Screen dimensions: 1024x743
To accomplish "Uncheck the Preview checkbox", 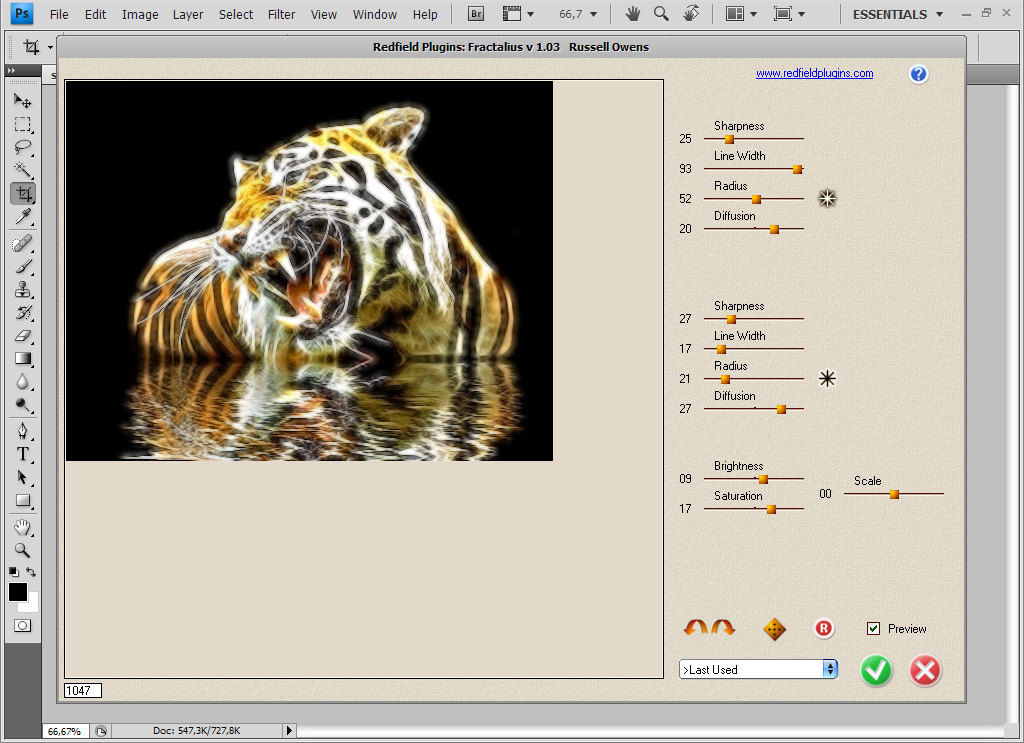I will pos(873,629).
